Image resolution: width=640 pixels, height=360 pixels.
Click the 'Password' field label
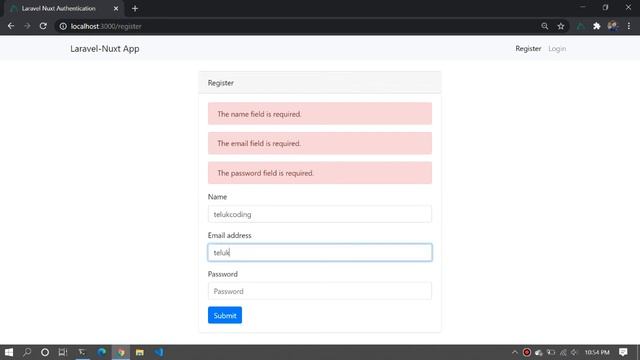click(222, 274)
